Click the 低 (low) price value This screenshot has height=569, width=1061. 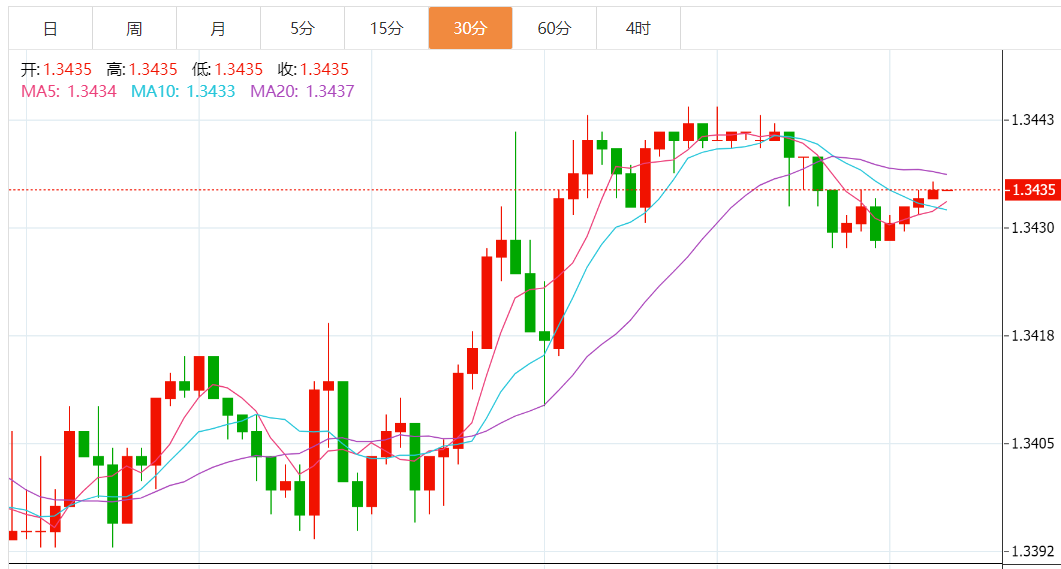tap(239, 69)
